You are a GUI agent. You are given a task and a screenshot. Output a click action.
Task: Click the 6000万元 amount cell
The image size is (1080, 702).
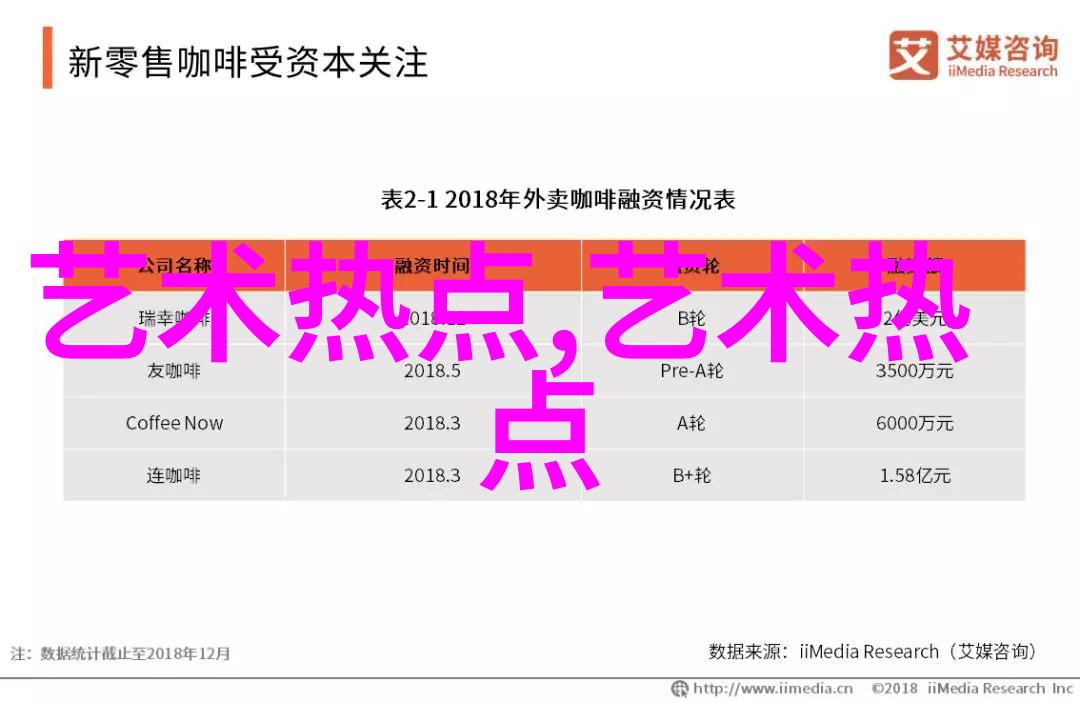[x=915, y=423]
